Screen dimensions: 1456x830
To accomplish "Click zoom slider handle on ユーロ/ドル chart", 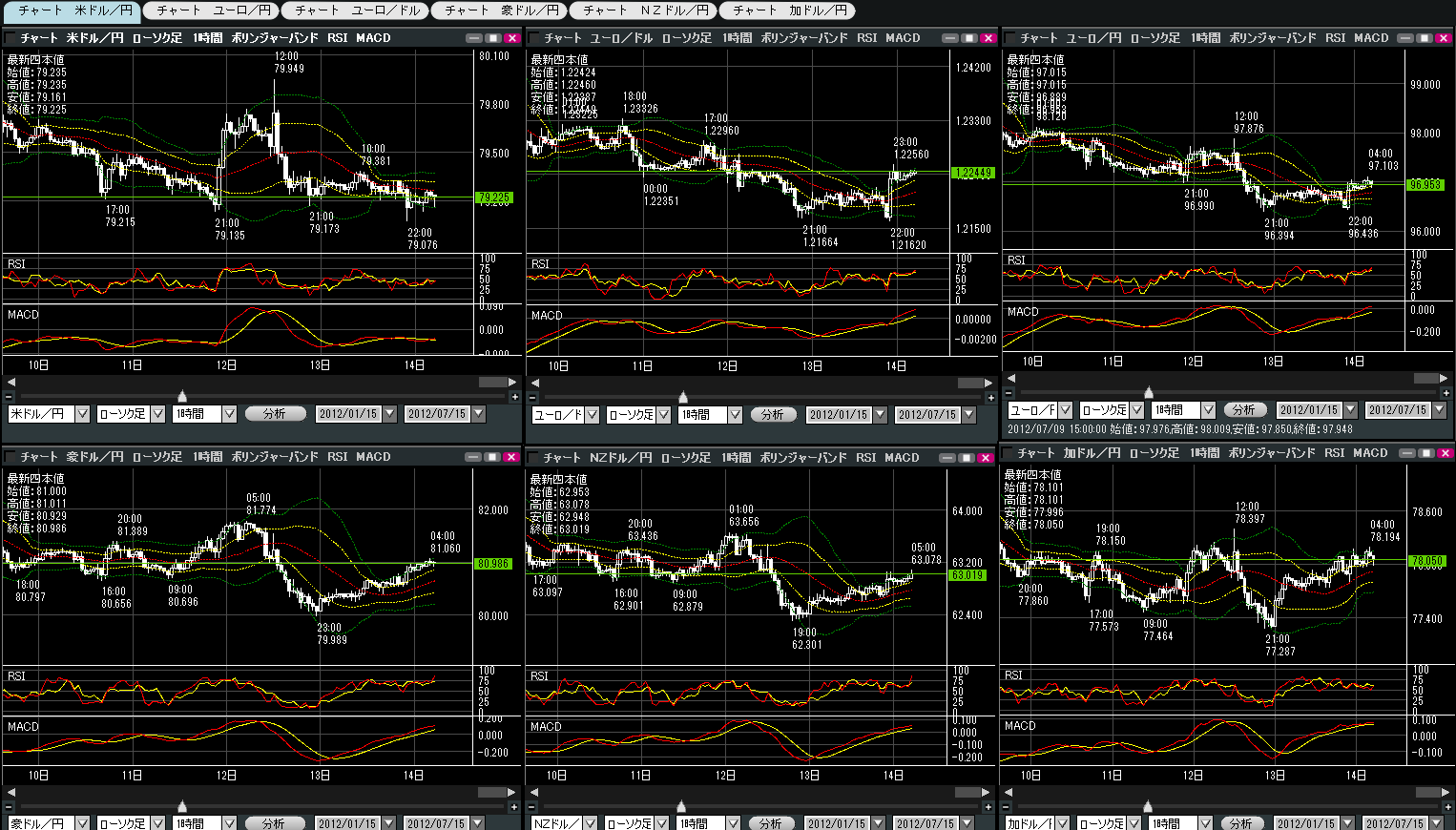I will tap(682, 397).
